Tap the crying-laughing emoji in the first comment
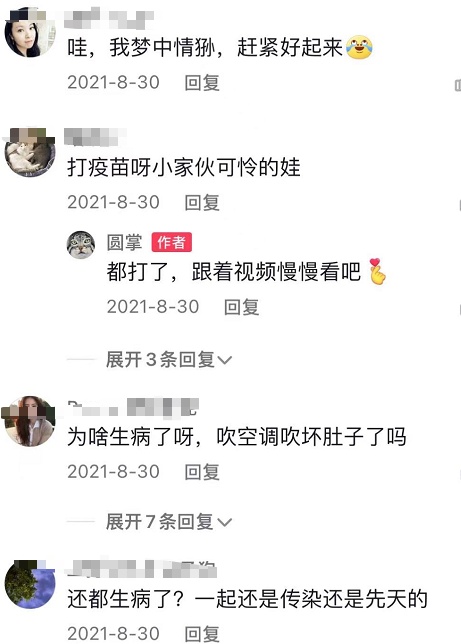Image resolution: width=461 pixels, height=644 pixels. [x=359, y=48]
